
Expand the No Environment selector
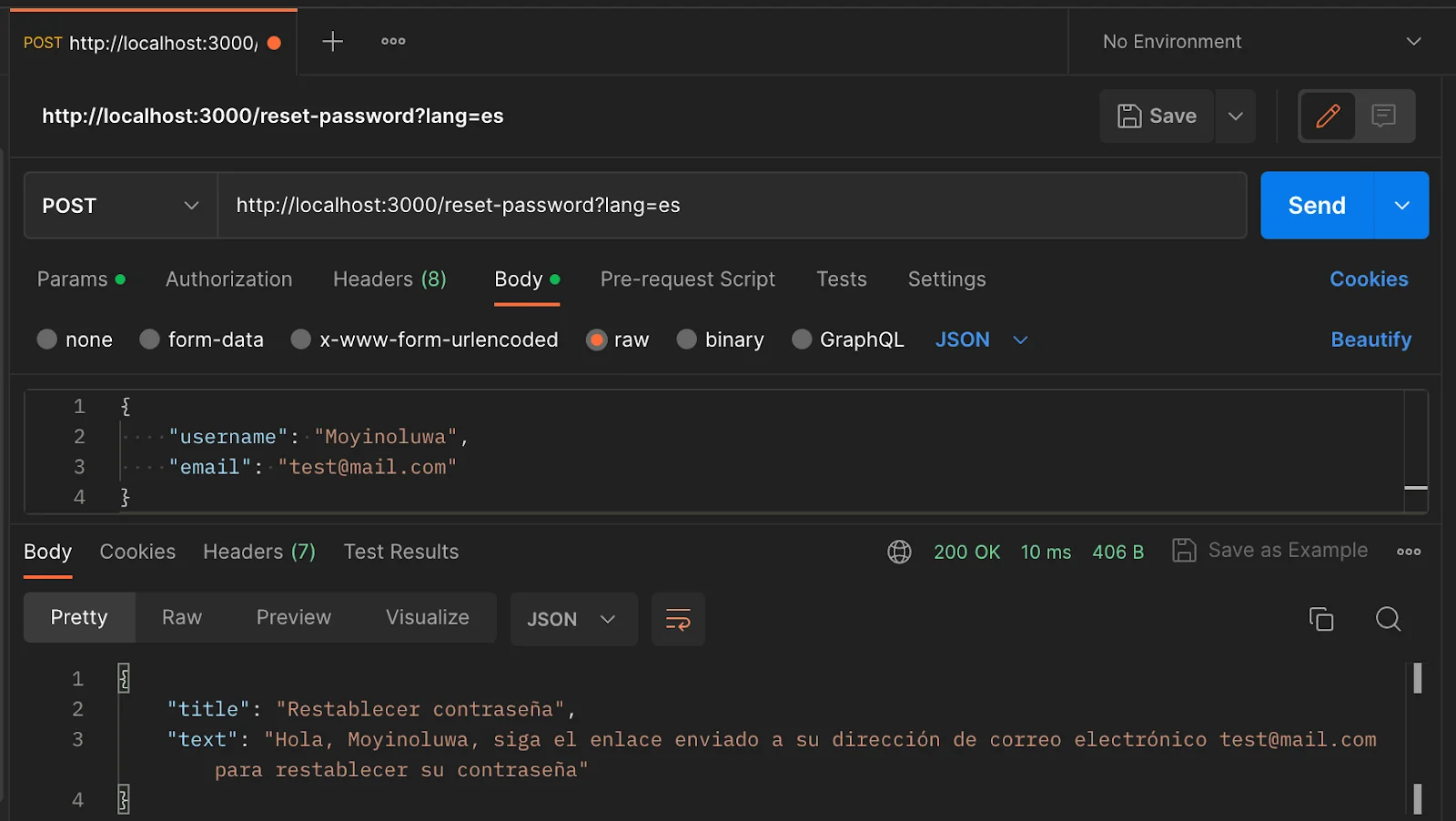coord(1261,42)
